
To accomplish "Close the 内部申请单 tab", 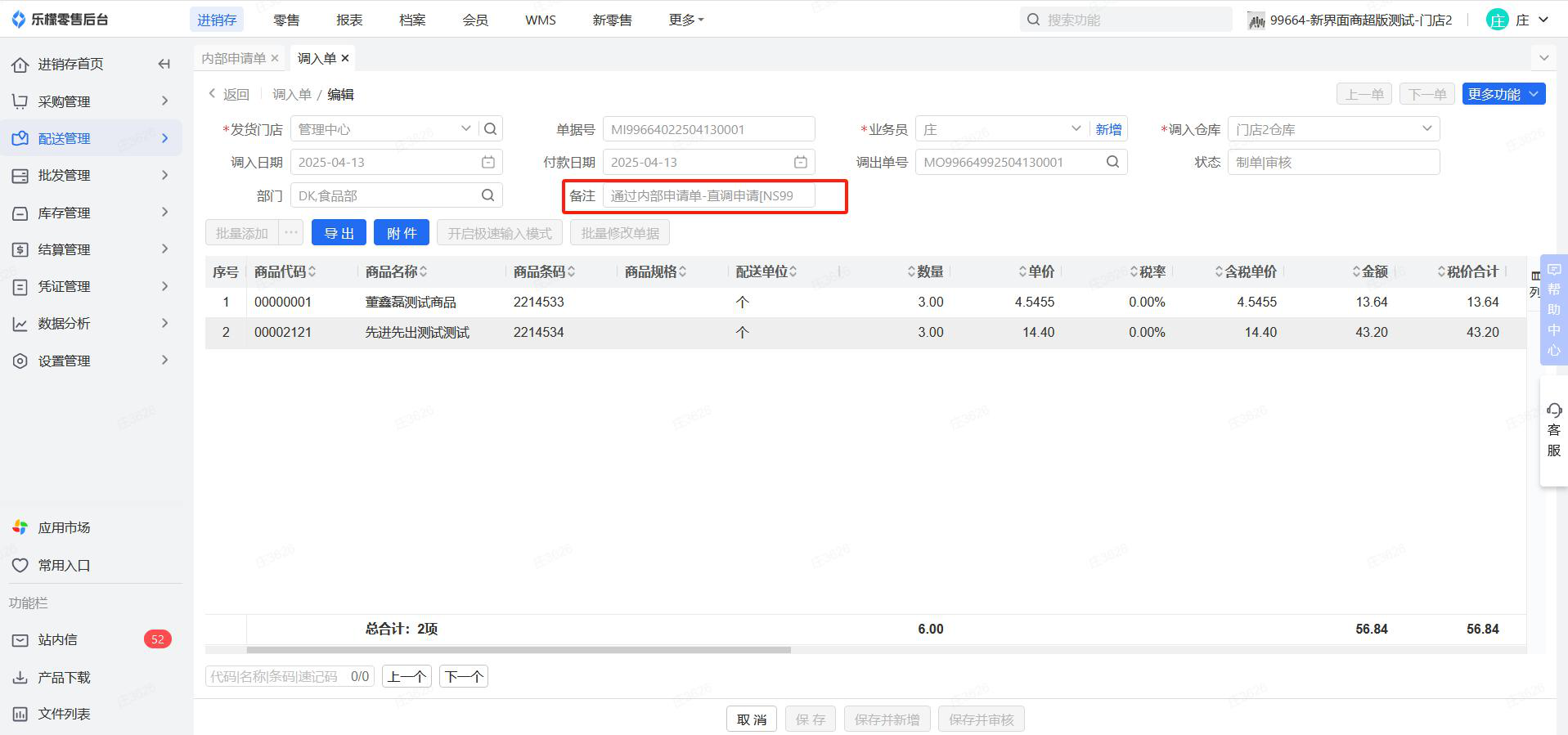I will [x=275, y=58].
